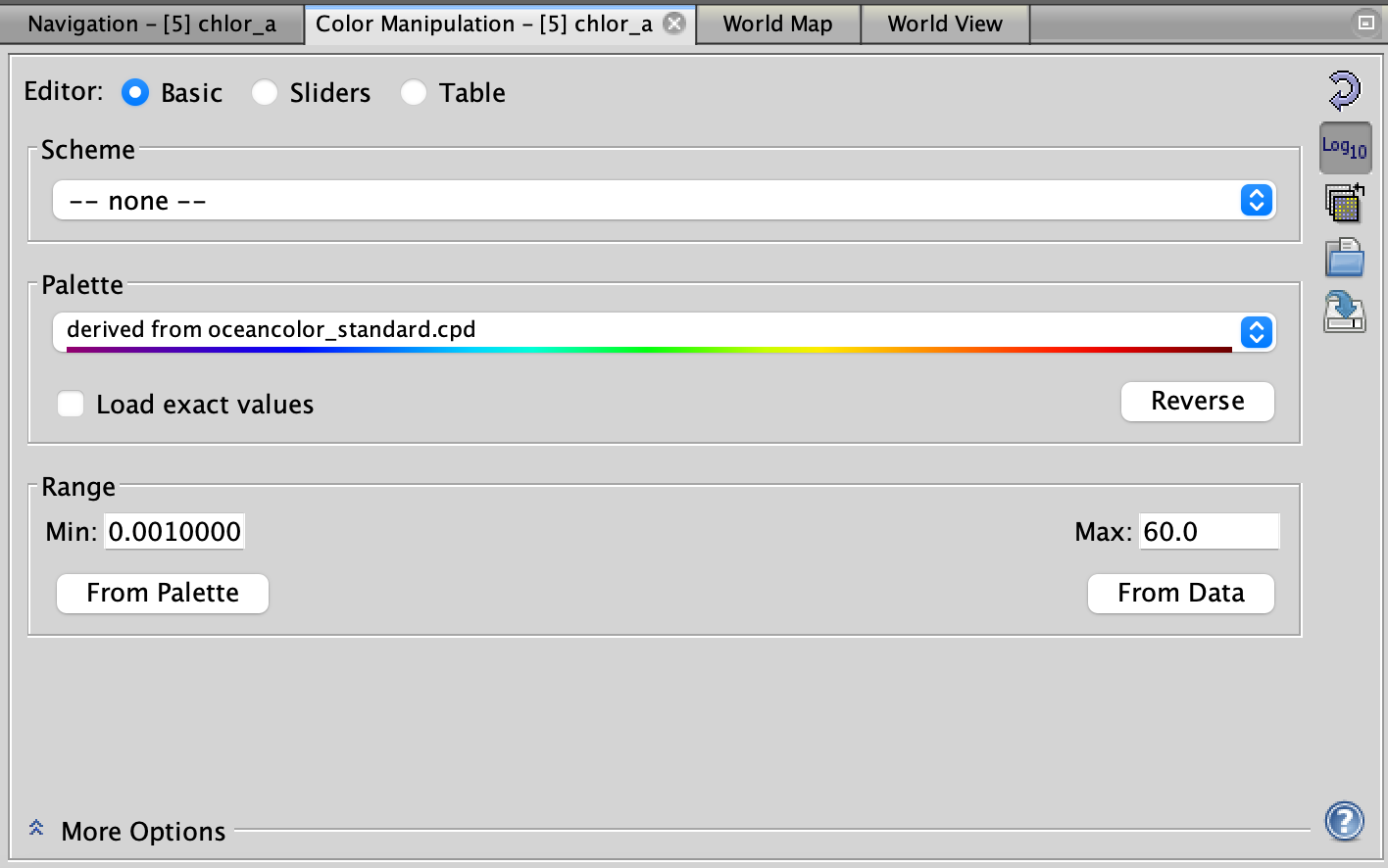Image resolution: width=1388 pixels, height=868 pixels.
Task: Enable Log10 display scaling
Action: 1345,147
